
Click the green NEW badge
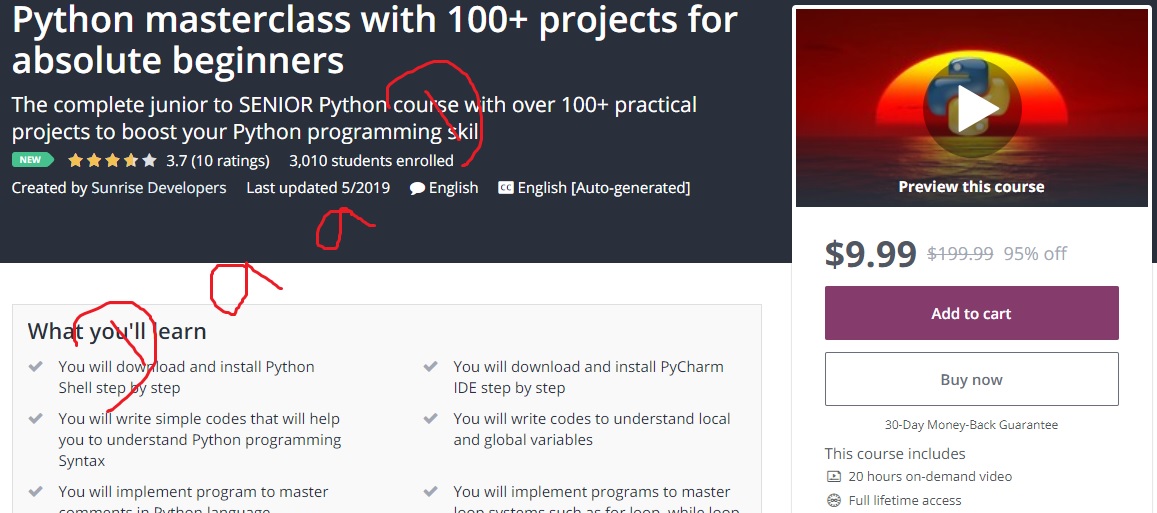32,159
